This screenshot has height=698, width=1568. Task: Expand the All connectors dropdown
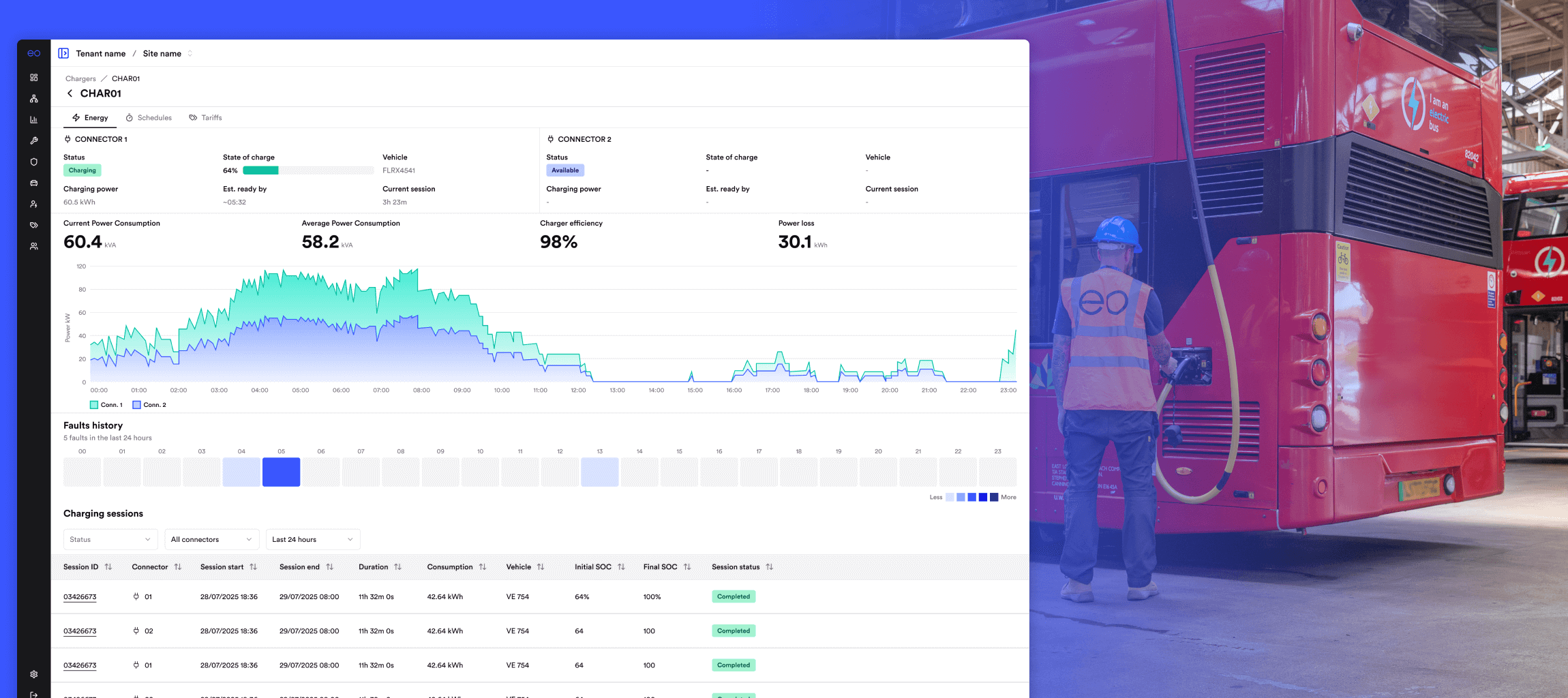(x=211, y=539)
